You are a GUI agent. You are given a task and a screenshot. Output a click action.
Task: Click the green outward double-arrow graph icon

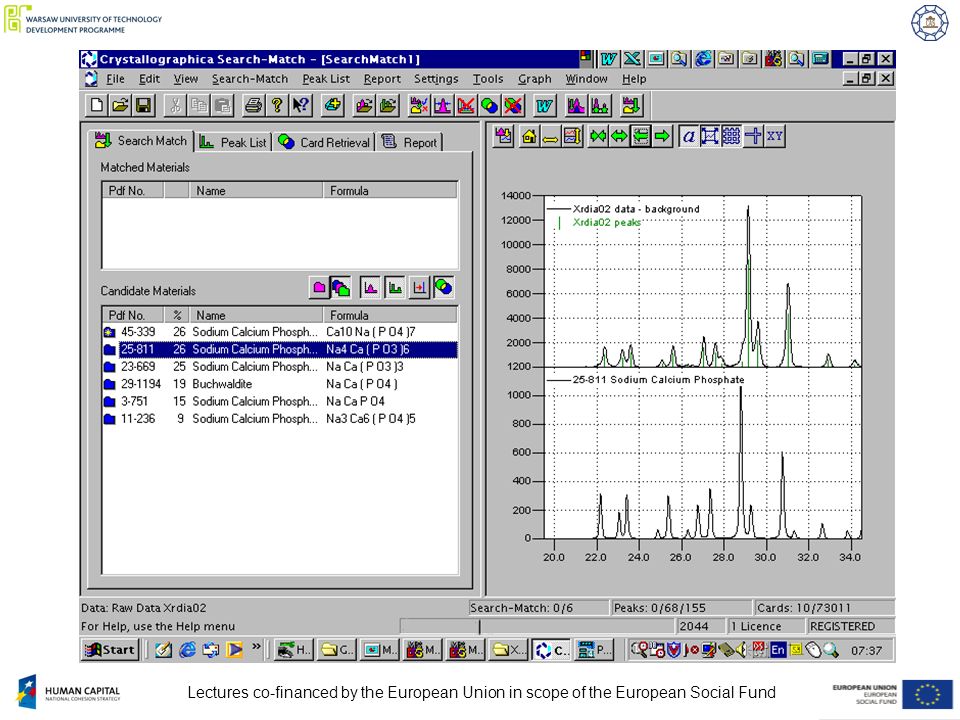click(x=619, y=136)
